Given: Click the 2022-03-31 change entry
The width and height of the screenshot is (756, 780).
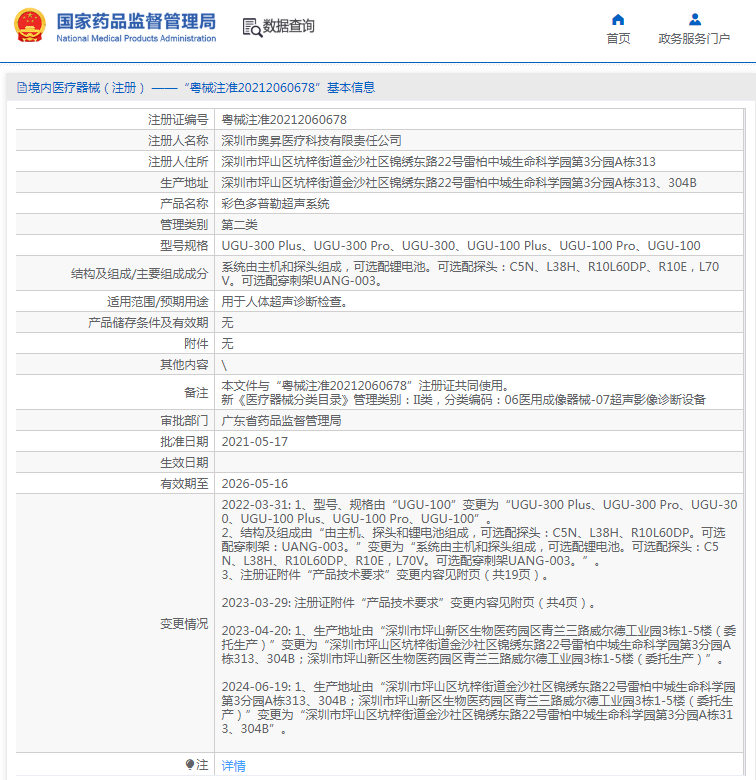Looking at the screenshot, I should point(479,540).
